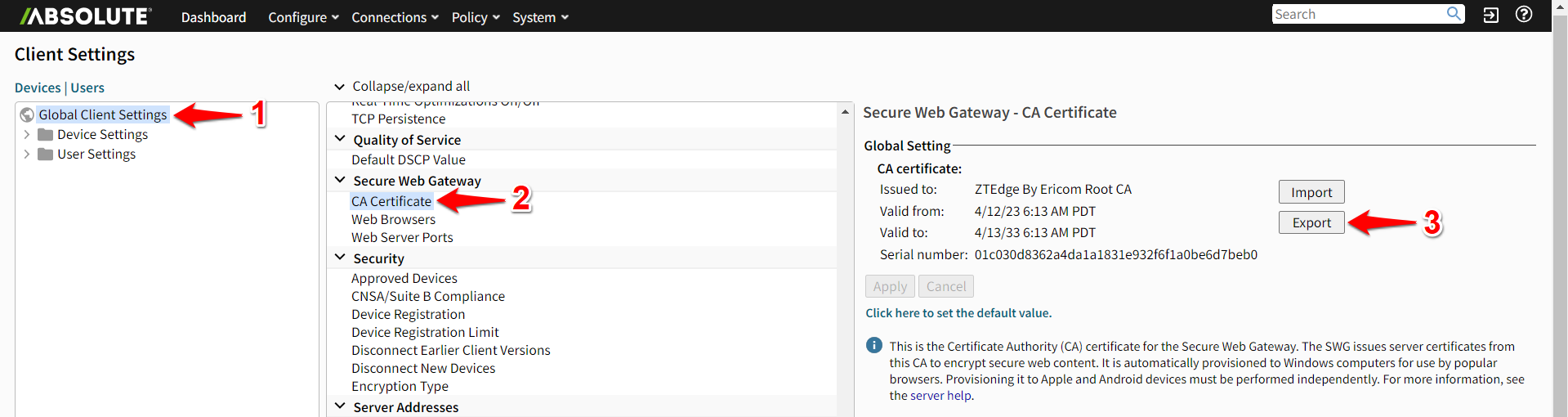The image size is (1568, 417).
Task: Select the TCP Persistence setting
Action: (399, 119)
